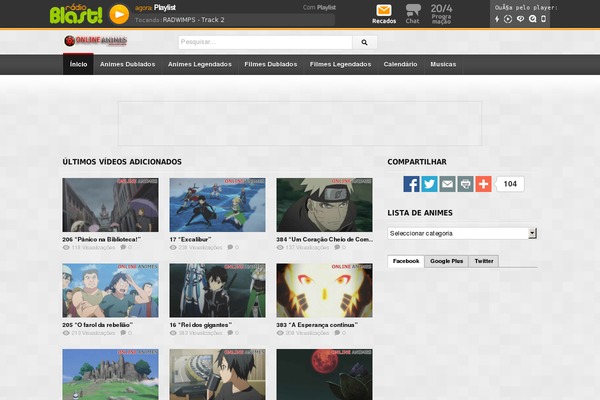600x400 pixels.
Task: Click comments icon under 17 Excalibur
Action: pos(230,247)
